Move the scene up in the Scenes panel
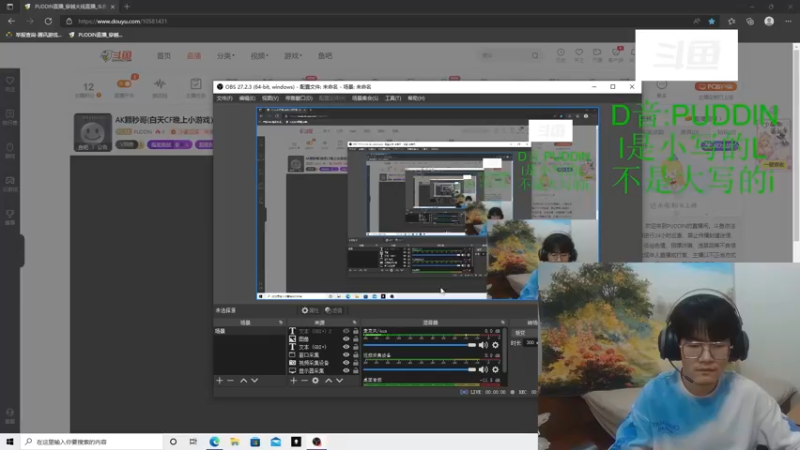 [x=243, y=381]
